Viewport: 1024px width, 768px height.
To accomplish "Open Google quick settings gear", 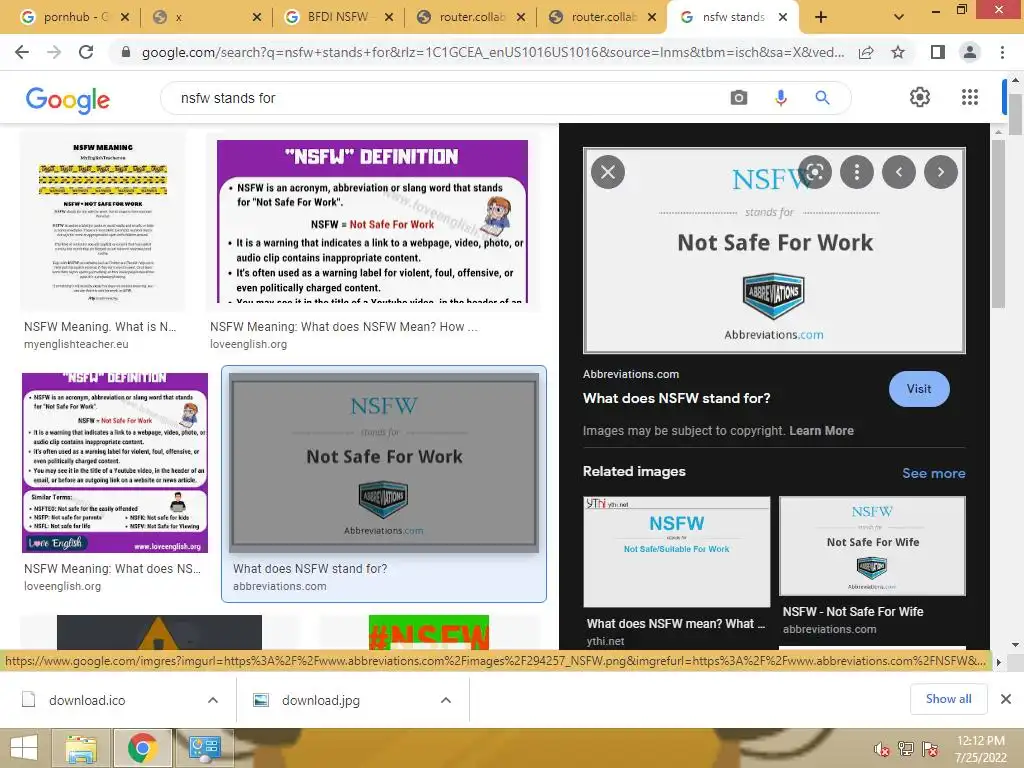I will (x=920, y=97).
